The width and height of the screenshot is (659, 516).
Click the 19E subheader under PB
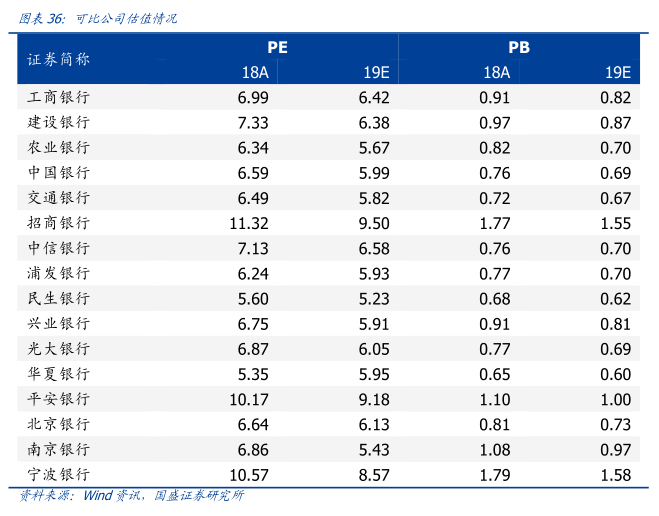click(617, 73)
